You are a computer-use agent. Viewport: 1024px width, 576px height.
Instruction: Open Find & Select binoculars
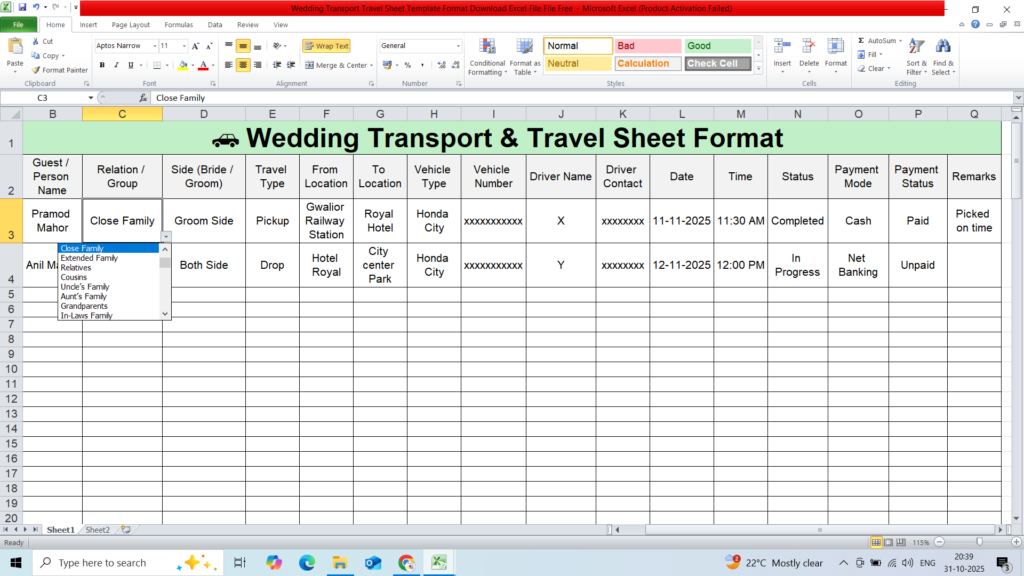pyautogui.click(x=942, y=56)
